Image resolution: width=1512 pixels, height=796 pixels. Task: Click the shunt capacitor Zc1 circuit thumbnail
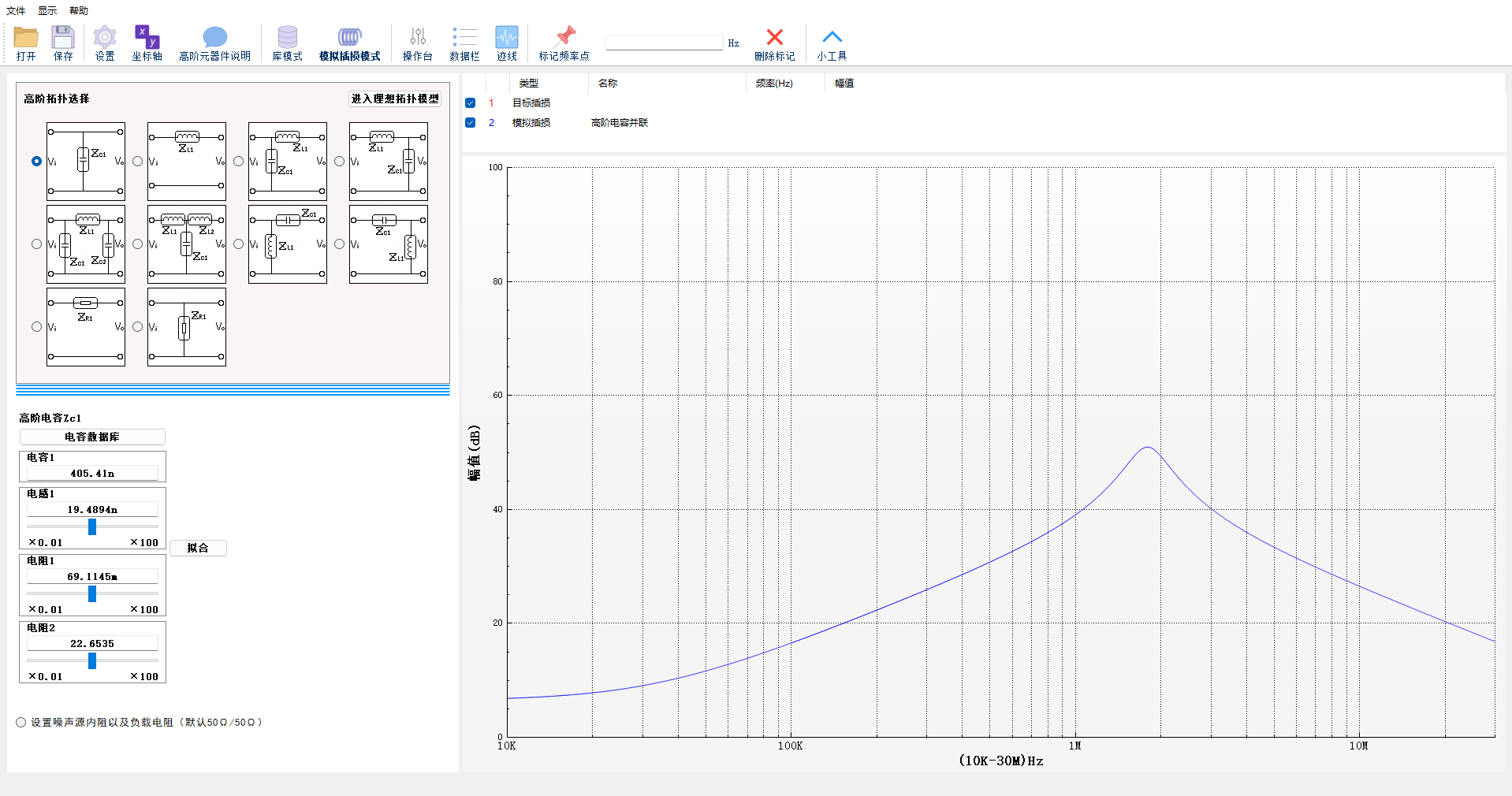coord(86,161)
